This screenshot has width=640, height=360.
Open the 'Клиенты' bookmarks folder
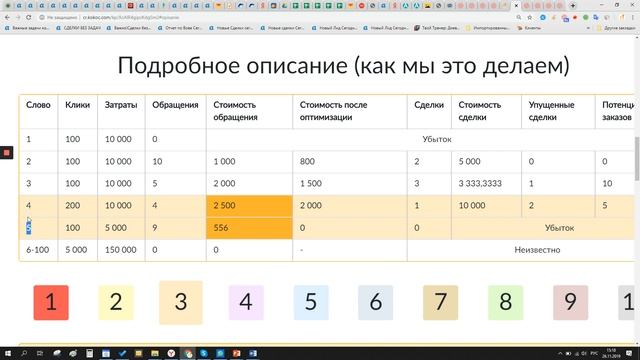(529, 28)
